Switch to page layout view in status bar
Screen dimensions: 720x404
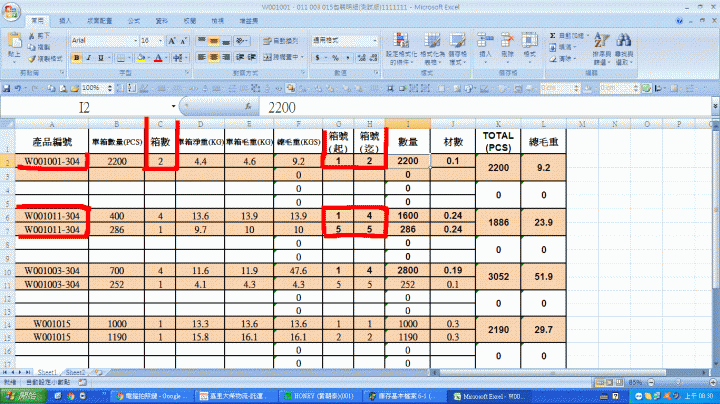point(610,382)
